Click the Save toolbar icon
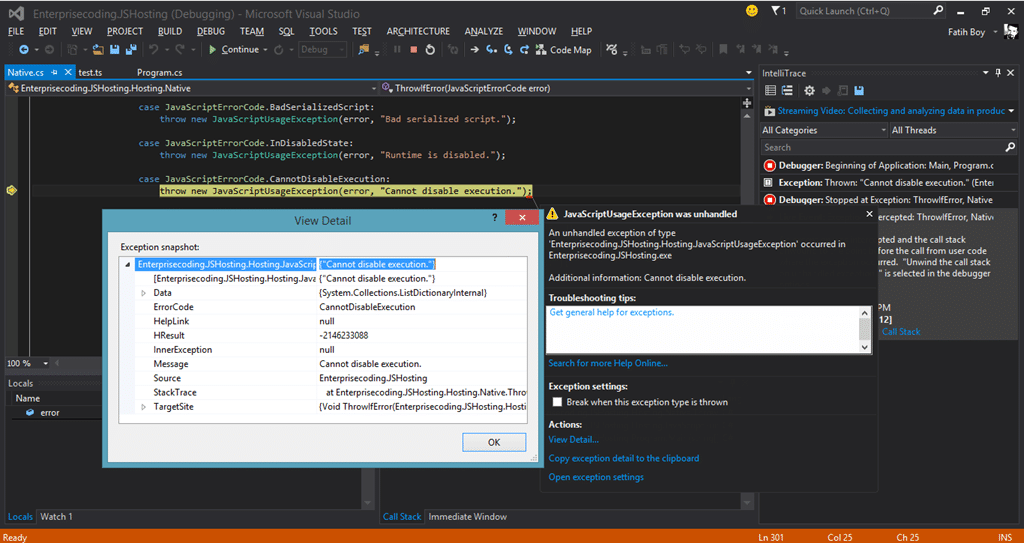The height and width of the screenshot is (543, 1024). 115,50
